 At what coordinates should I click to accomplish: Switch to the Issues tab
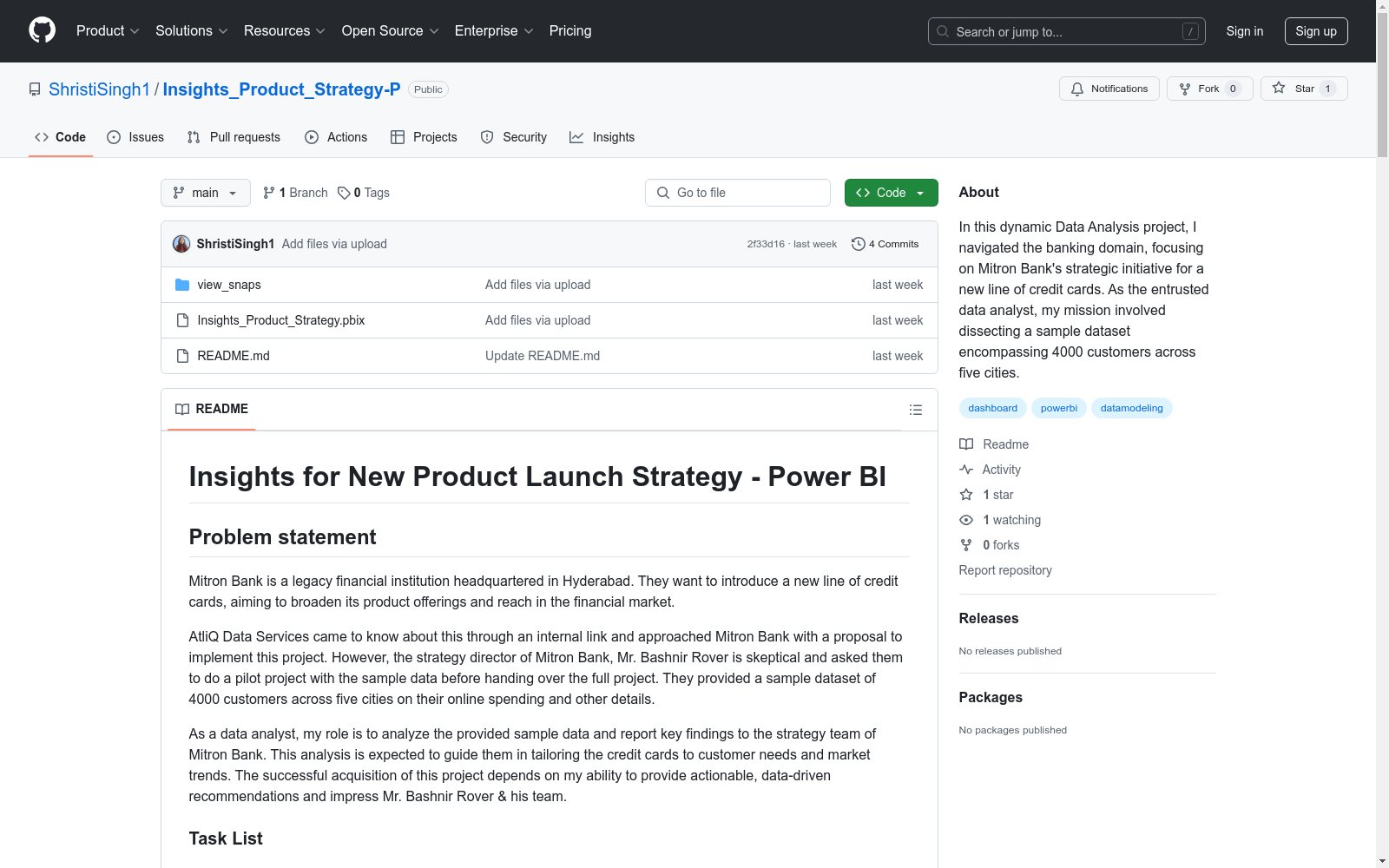pyautogui.click(x=135, y=137)
